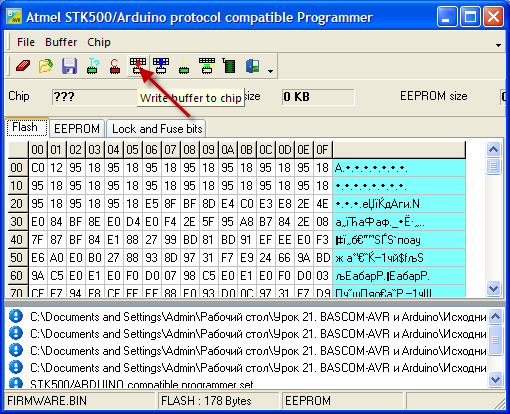Click the red eraser clear buffer icon
The image size is (510, 414).
(23, 66)
